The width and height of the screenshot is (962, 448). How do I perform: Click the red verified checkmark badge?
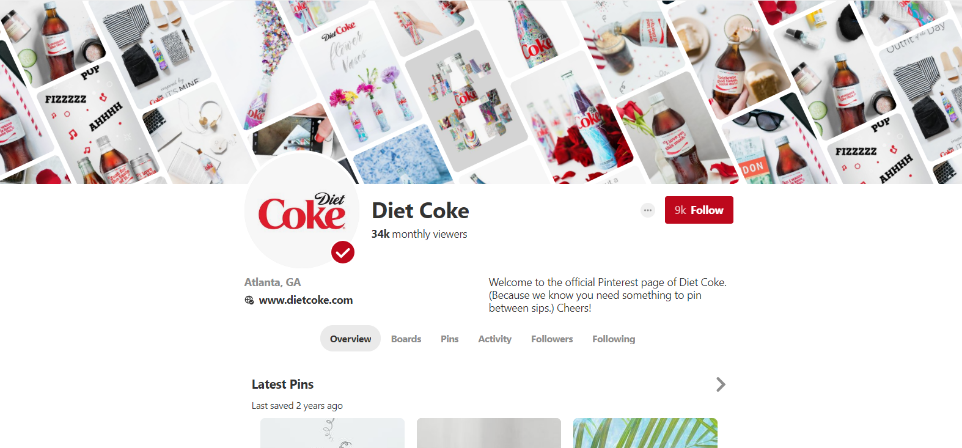pos(342,252)
